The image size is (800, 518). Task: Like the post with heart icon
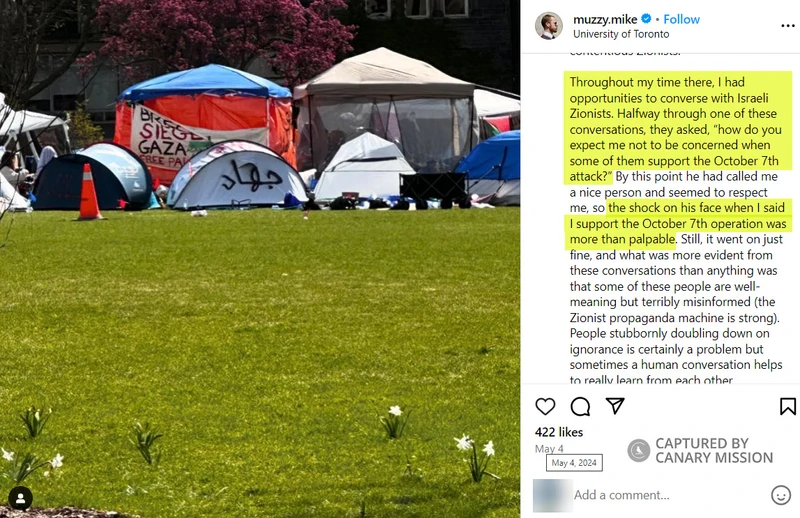[x=545, y=406]
